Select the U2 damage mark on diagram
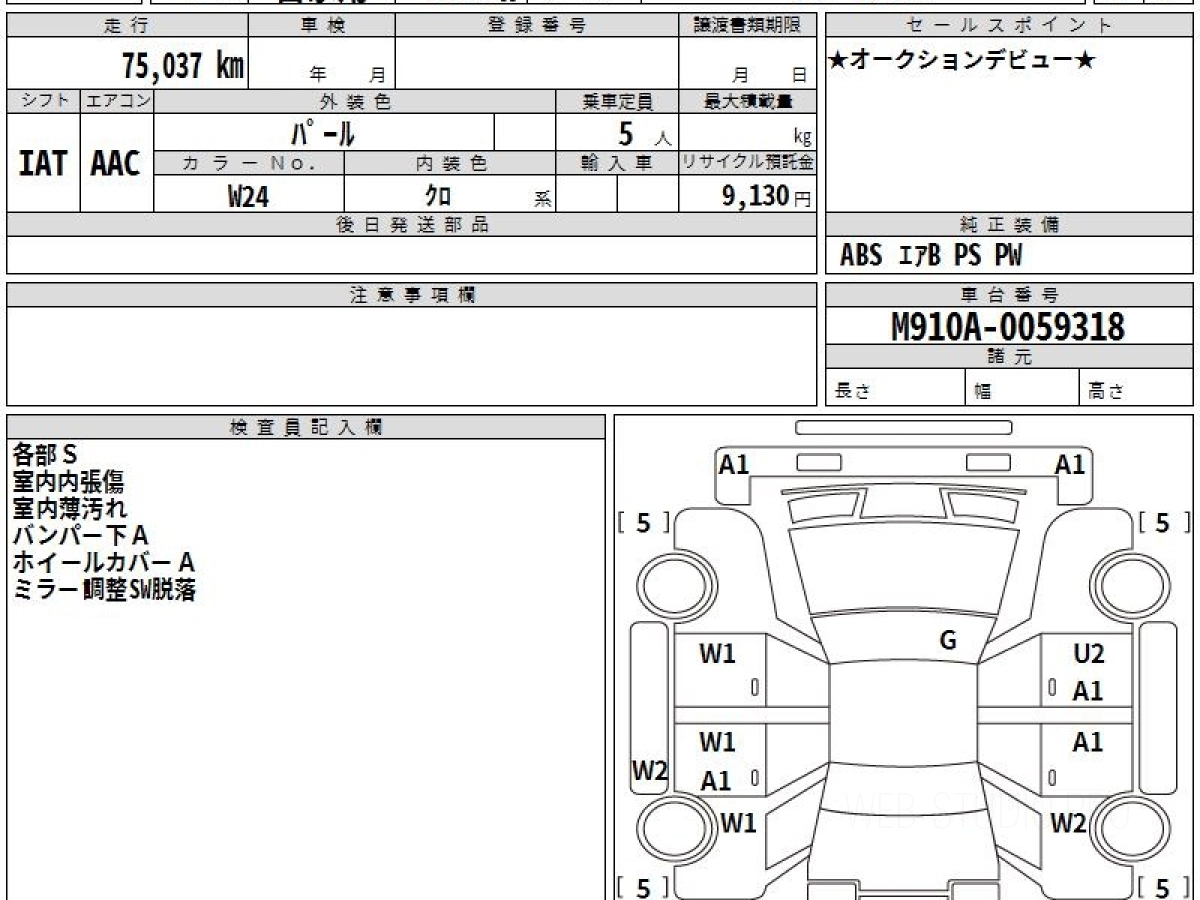The width and height of the screenshot is (1200, 900). (x=1088, y=654)
